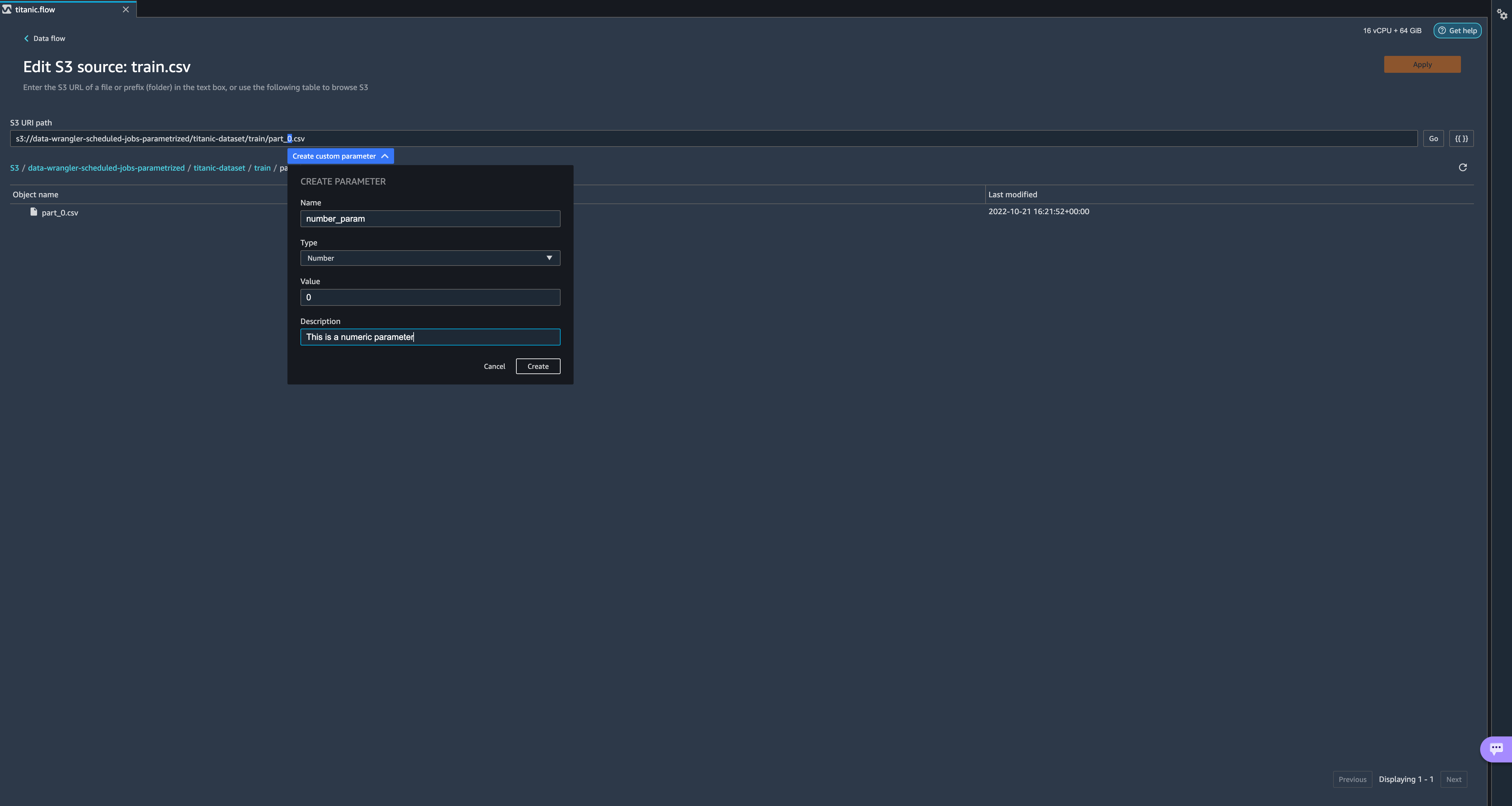1512x806 pixels.
Task: Open the Type dropdown set to Number
Action: tap(430, 258)
